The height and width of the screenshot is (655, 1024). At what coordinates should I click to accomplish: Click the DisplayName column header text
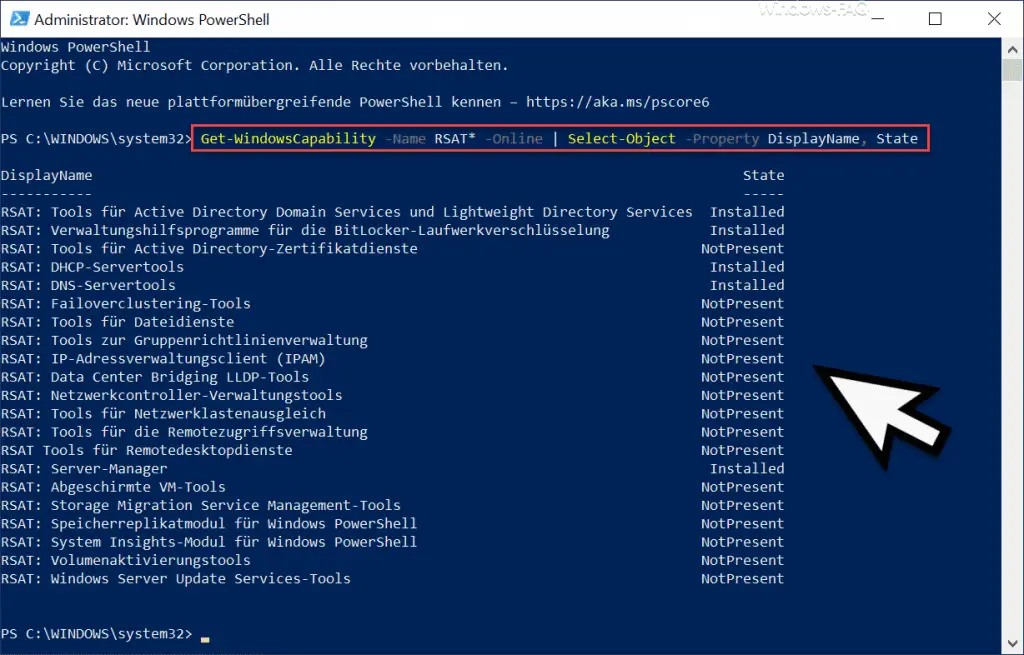[x=46, y=174]
